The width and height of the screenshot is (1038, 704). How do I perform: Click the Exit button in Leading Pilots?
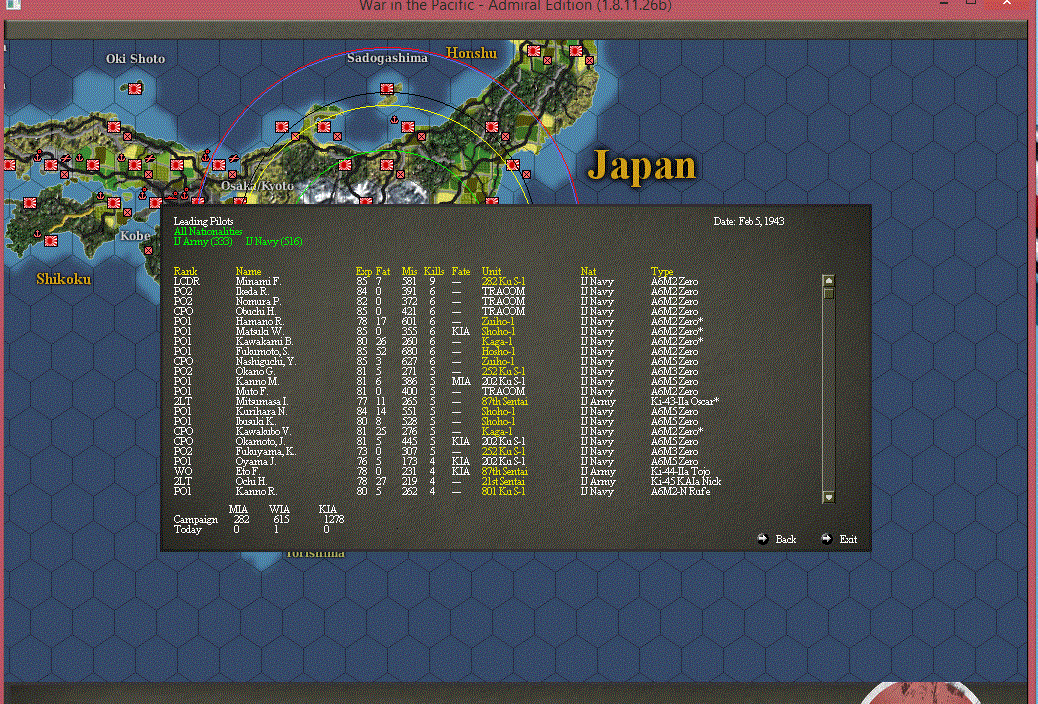point(839,539)
